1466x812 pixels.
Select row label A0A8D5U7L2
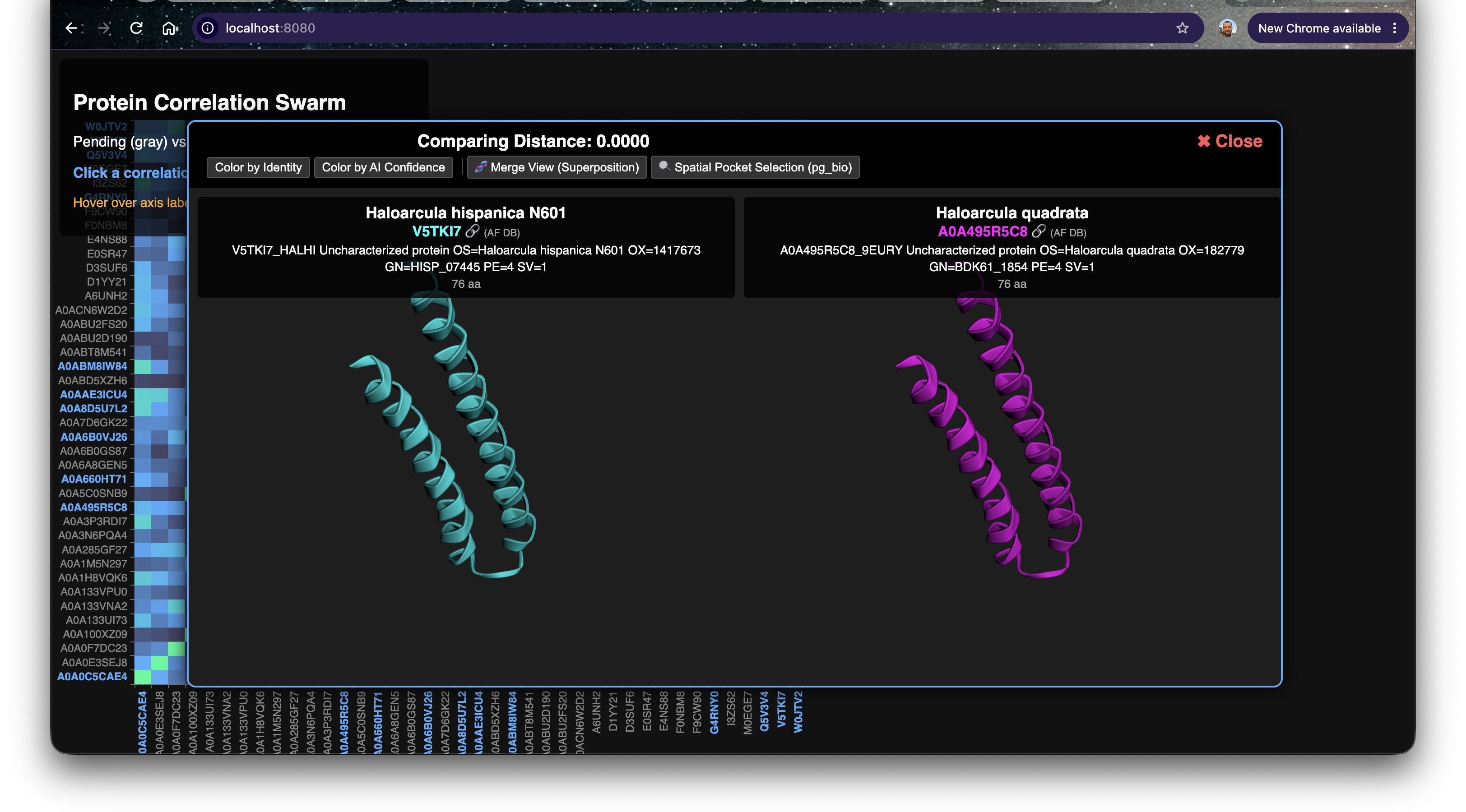click(93, 409)
